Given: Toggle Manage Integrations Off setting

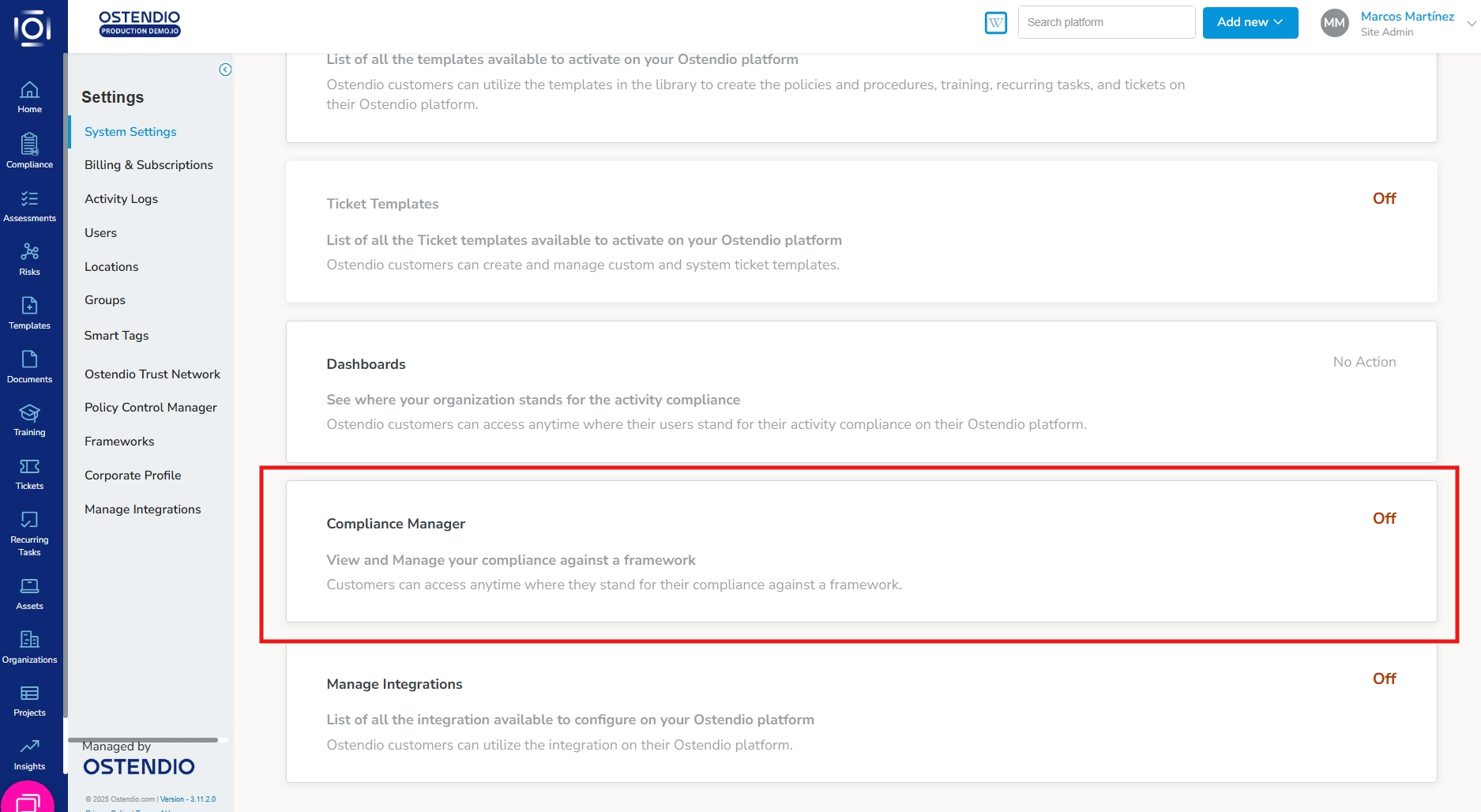Looking at the screenshot, I should 1384,679.
